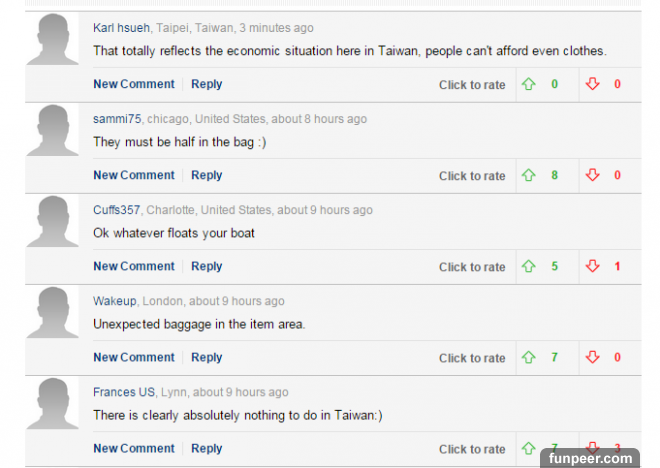
Task: Reply to Wakeup's London comment
Action: (x=207, y=357)
